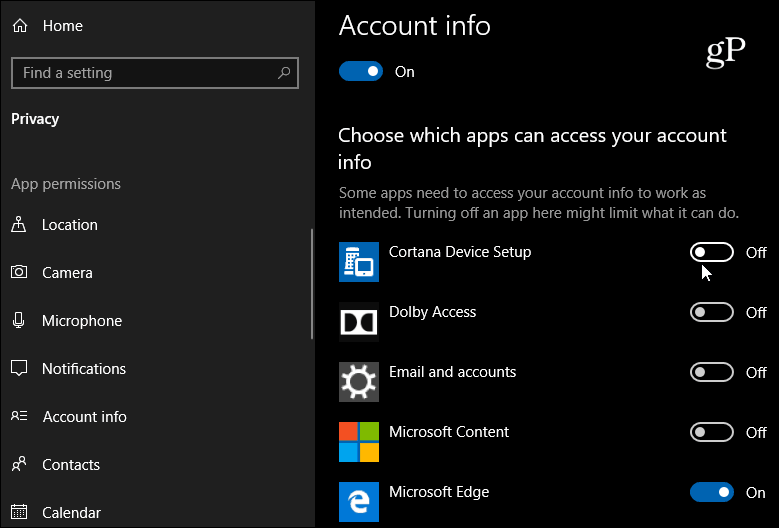Click the App permissions section label
Screen dimensions: 779x528
point(66,184)
